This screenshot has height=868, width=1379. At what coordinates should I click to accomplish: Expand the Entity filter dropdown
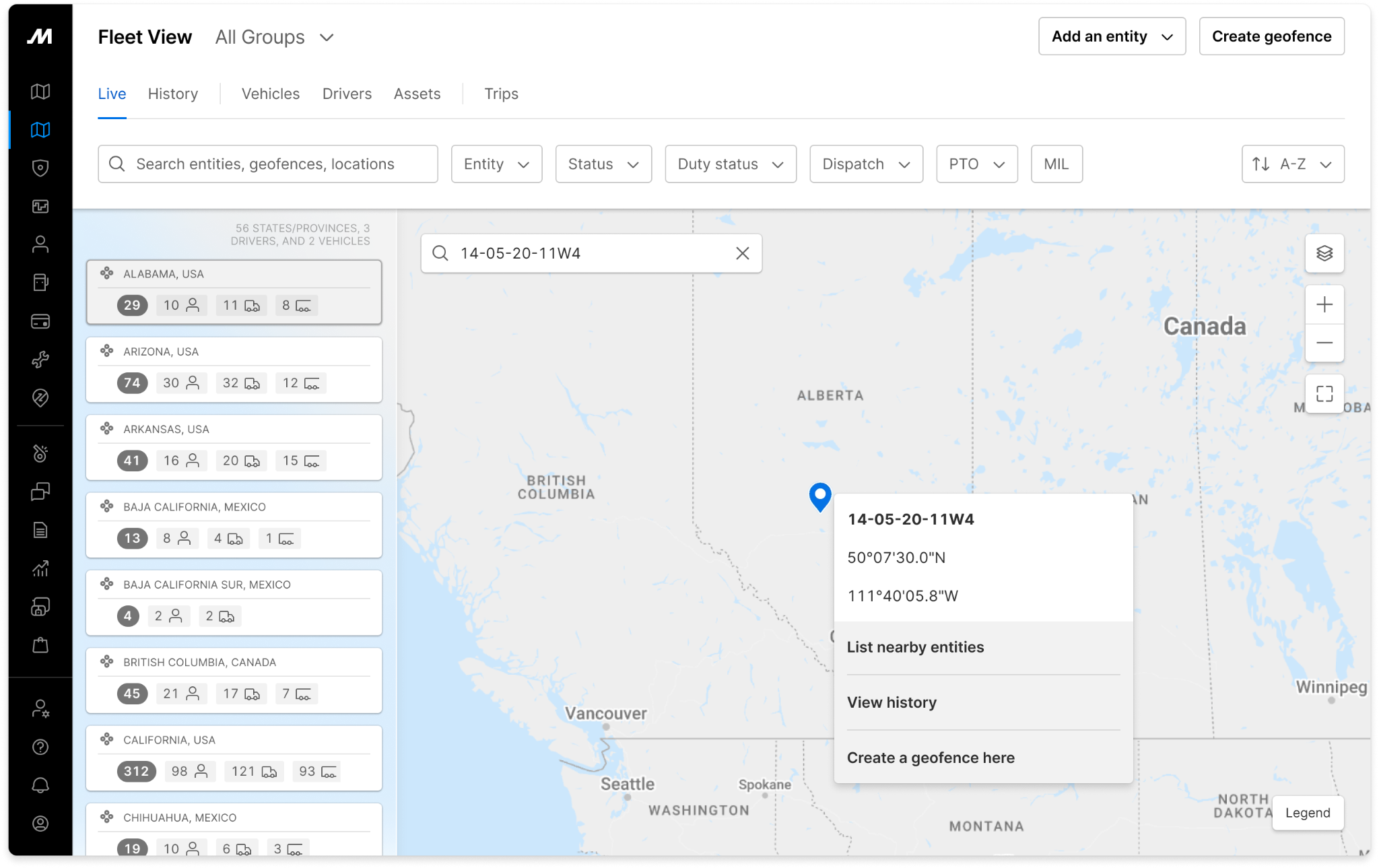coord(496,164)
